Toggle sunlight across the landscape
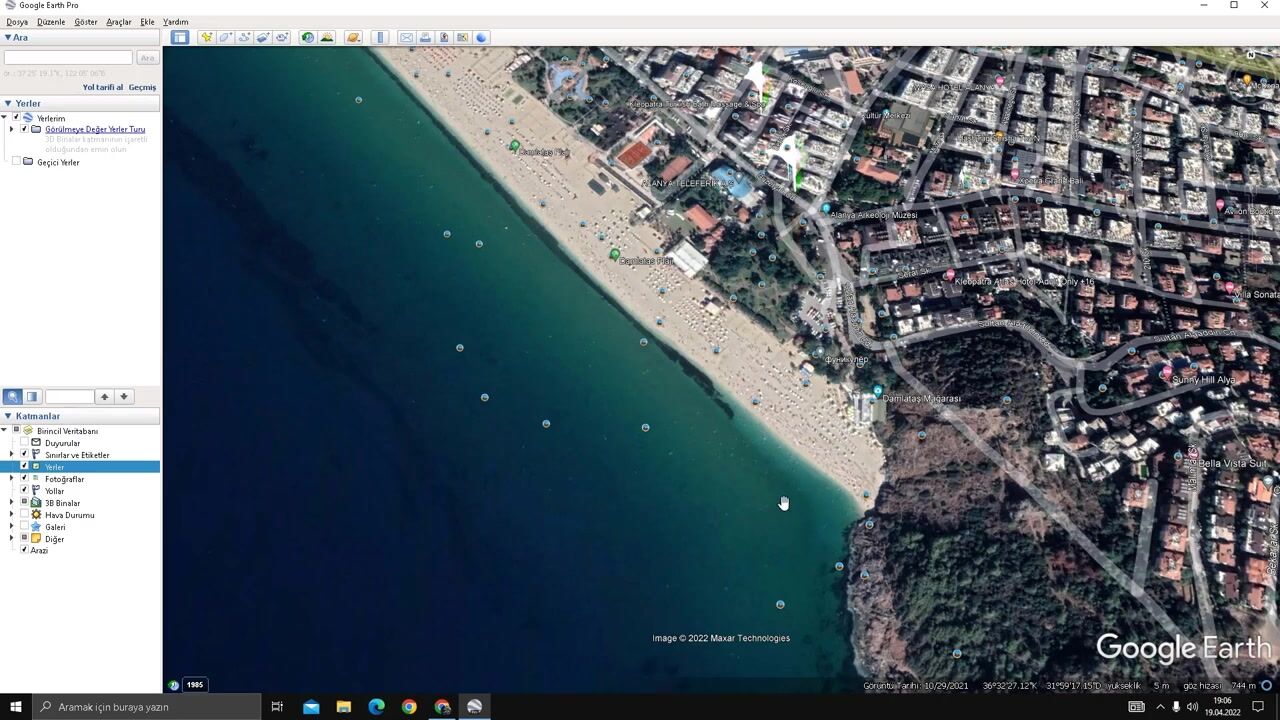This screenshot has width=1280, height=720. coord(326,37)
